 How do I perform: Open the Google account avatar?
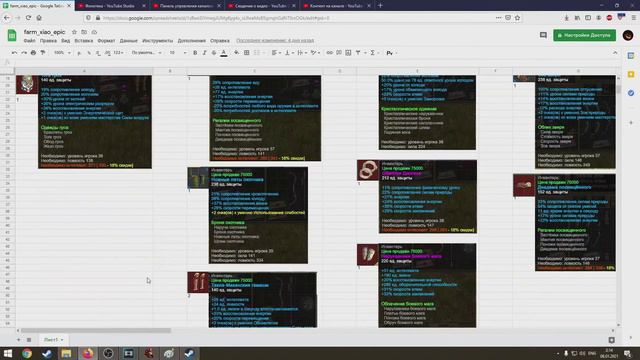coord(628,35)
